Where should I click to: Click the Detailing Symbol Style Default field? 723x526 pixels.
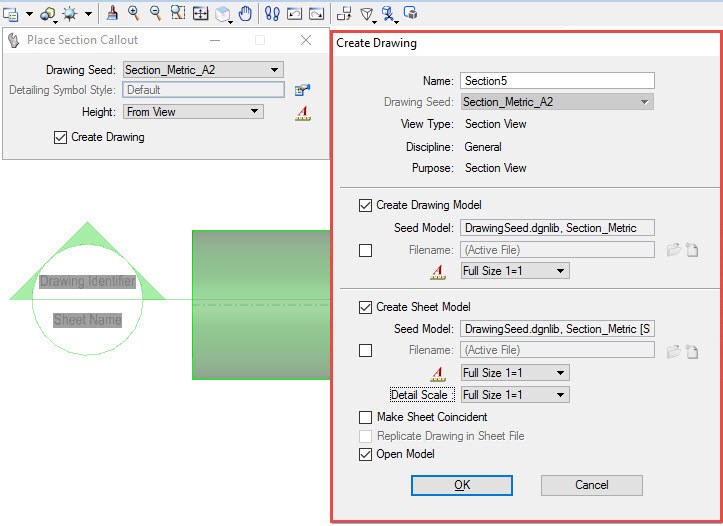pos(203,90)
